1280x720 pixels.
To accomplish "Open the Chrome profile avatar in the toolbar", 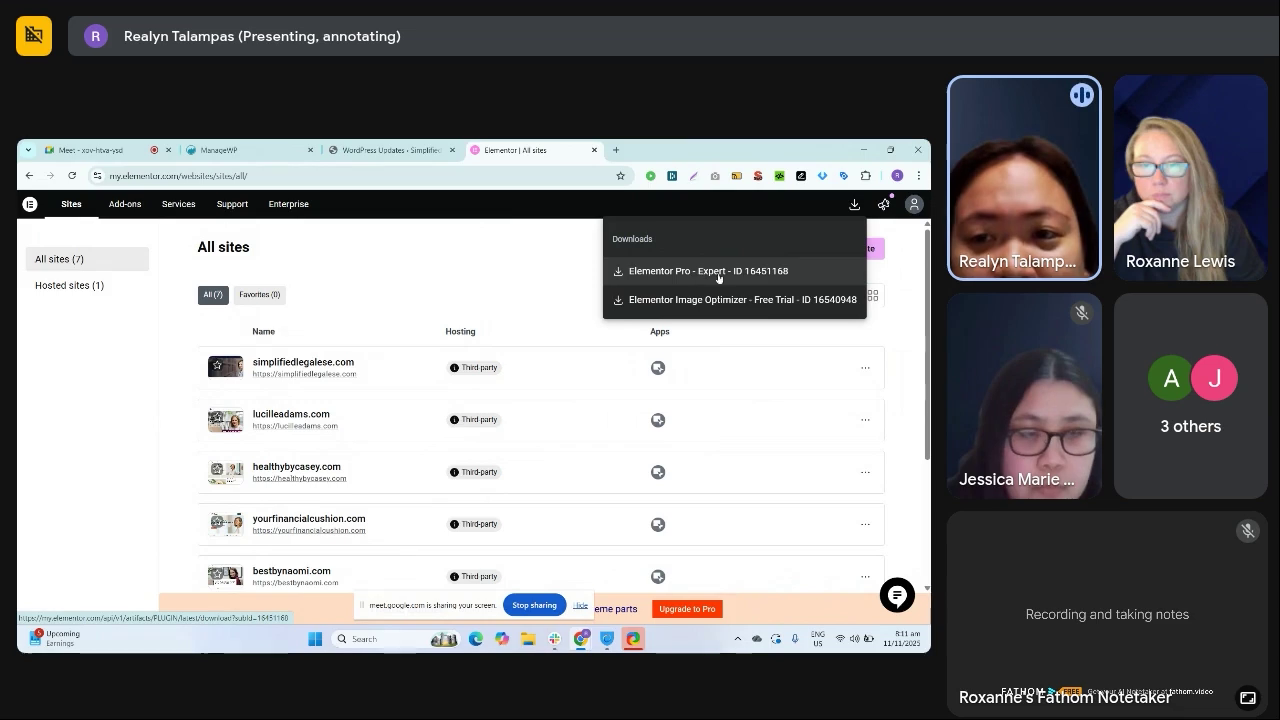I will point(897,176).
